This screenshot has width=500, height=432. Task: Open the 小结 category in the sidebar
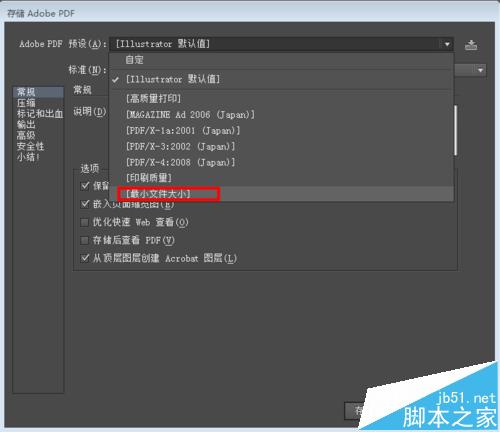(x=38, y=157)
